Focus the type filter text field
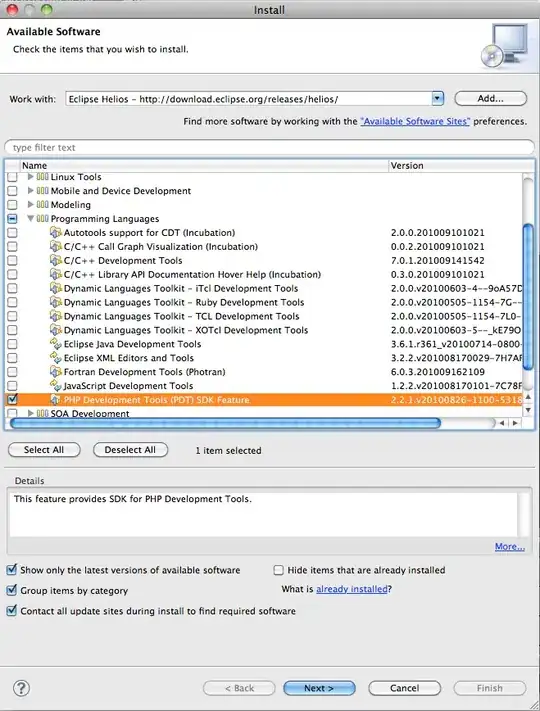This screenshot has width=540, height=711. pos(269,147)
